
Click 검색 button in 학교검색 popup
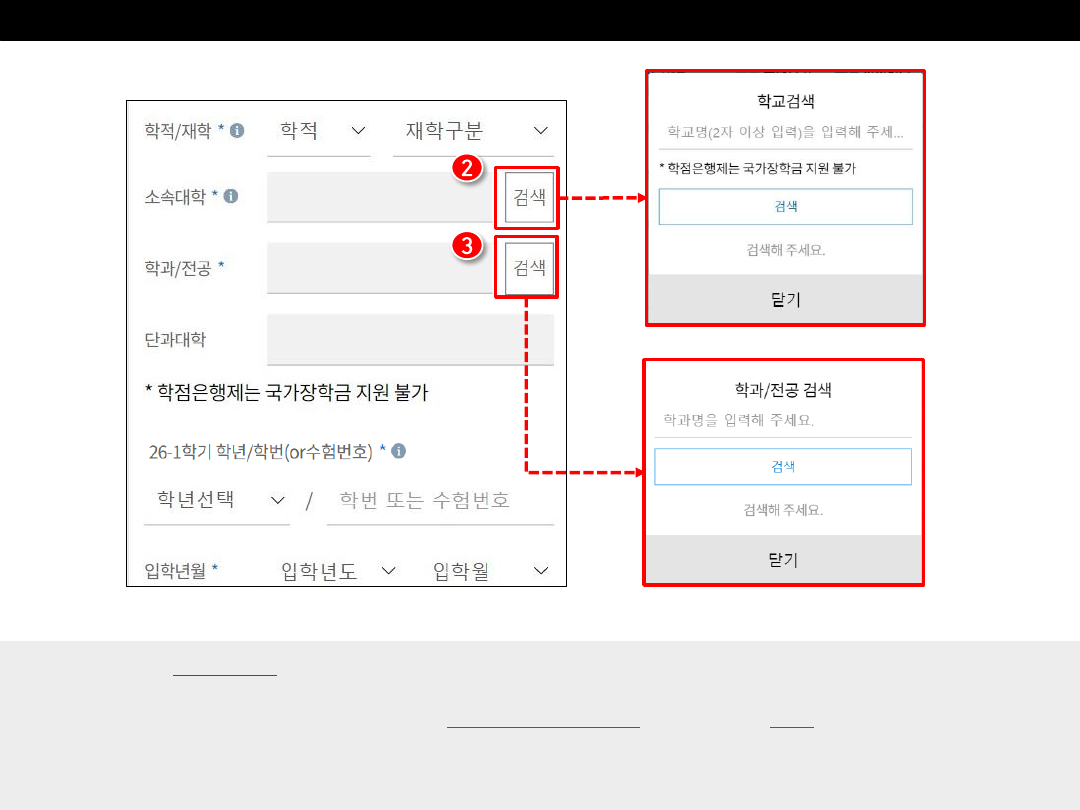[x=785, y=206]
